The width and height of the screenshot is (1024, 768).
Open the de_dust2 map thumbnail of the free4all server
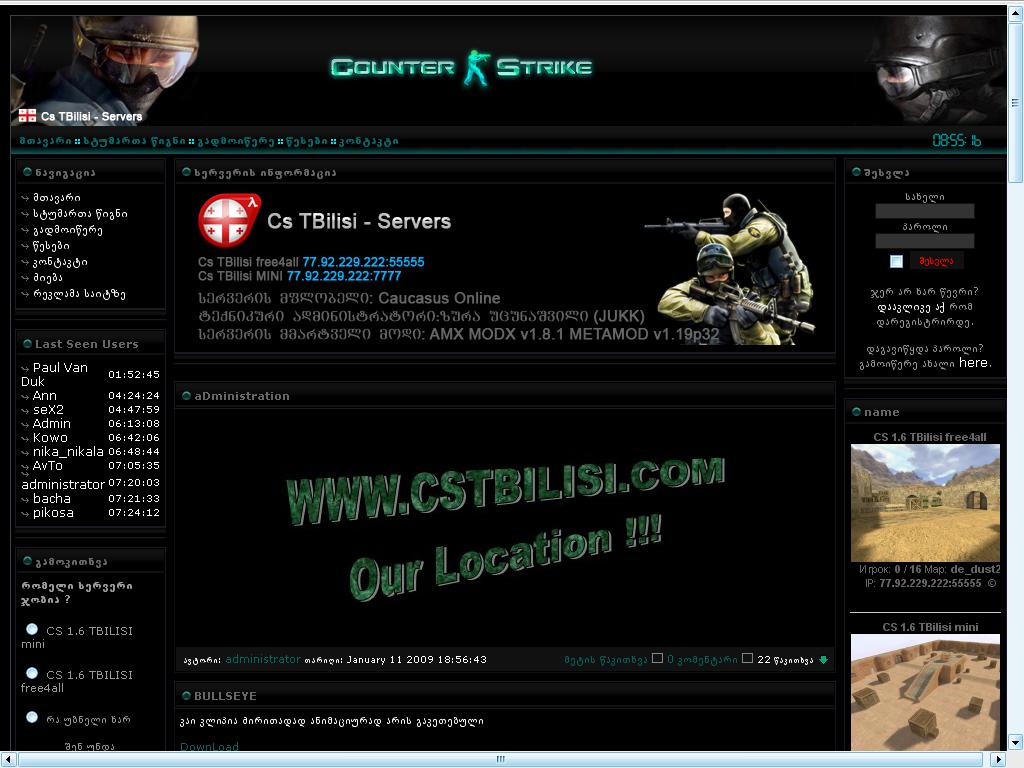coord(925,503)
